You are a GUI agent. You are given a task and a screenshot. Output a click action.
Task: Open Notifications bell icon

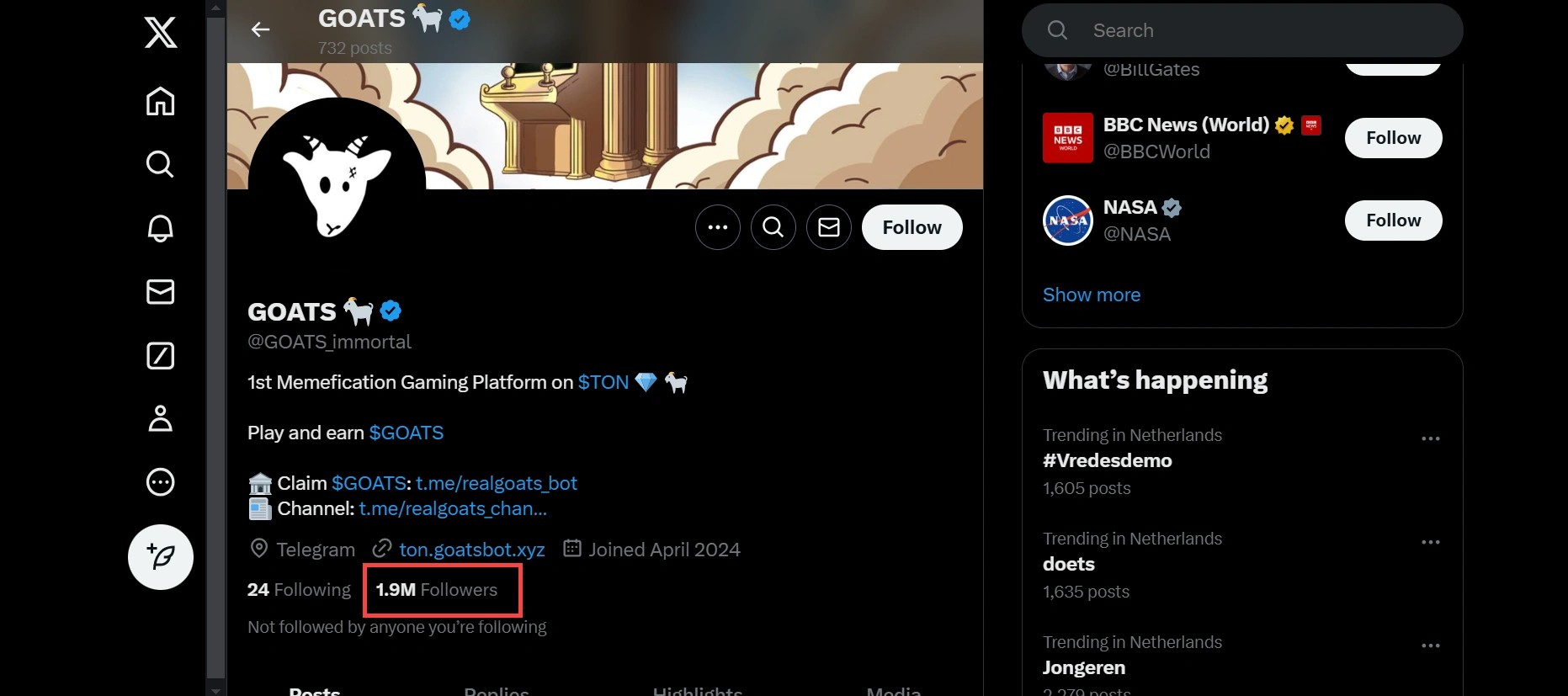click(161, 228)
